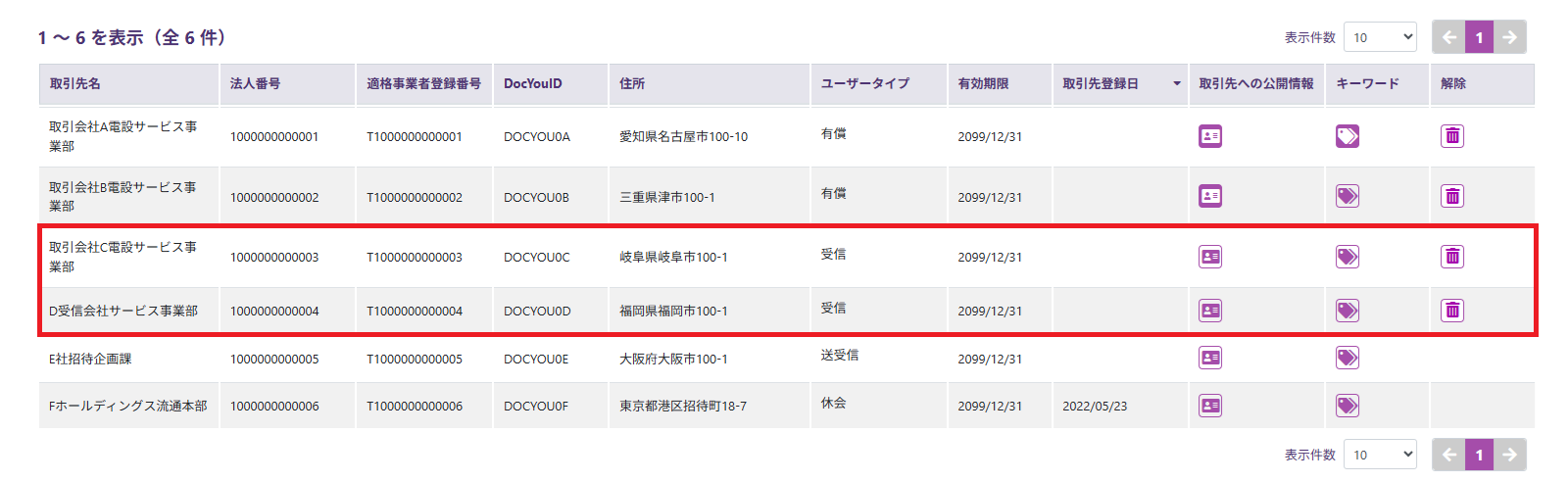Open public info card for 取引会社A電設サービス事業部
Image resolution: width=1568 pixels, height=482 pixels.
[x=1210, y=136]
